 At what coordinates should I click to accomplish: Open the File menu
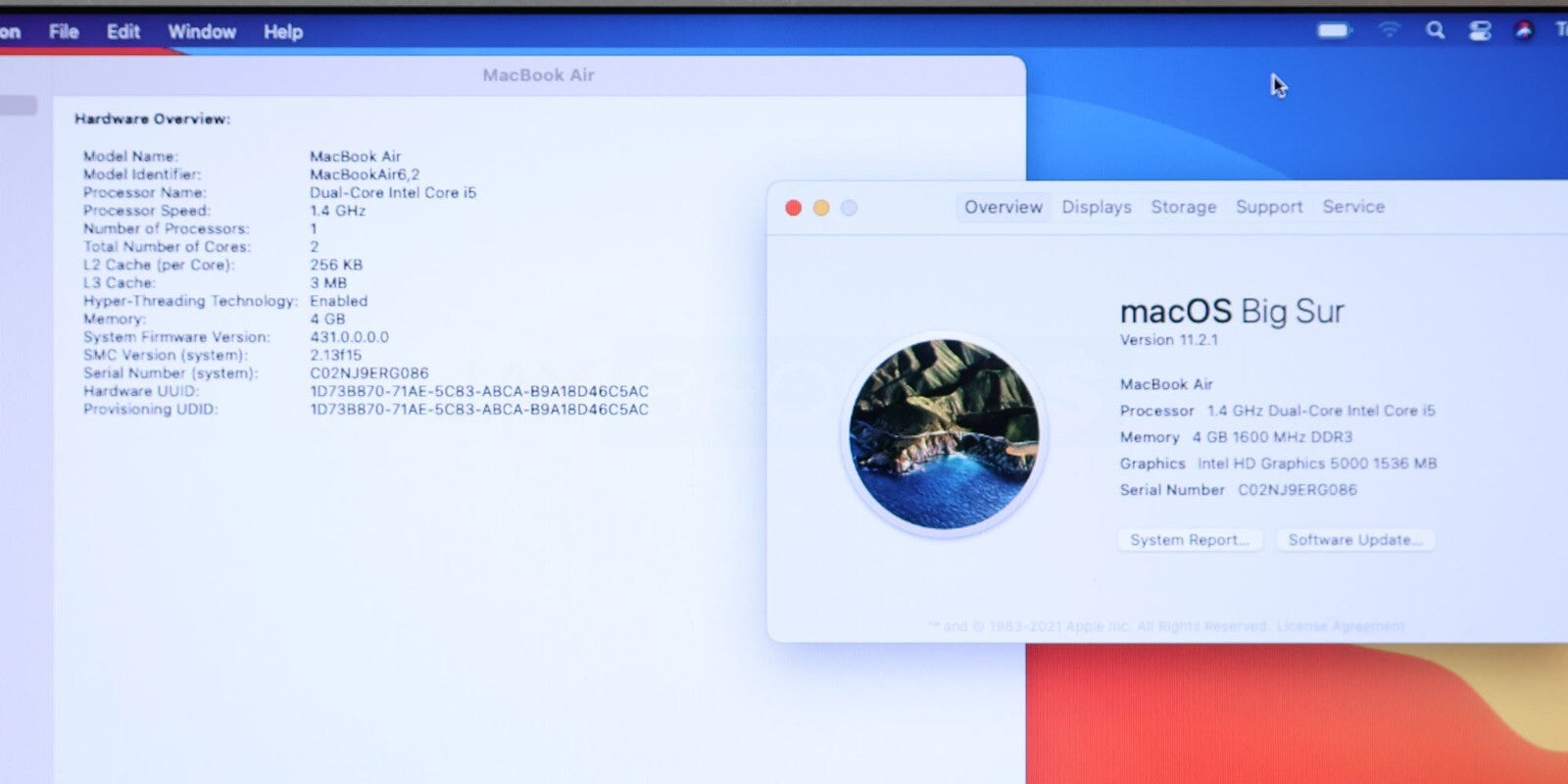(x=64, y=31)
